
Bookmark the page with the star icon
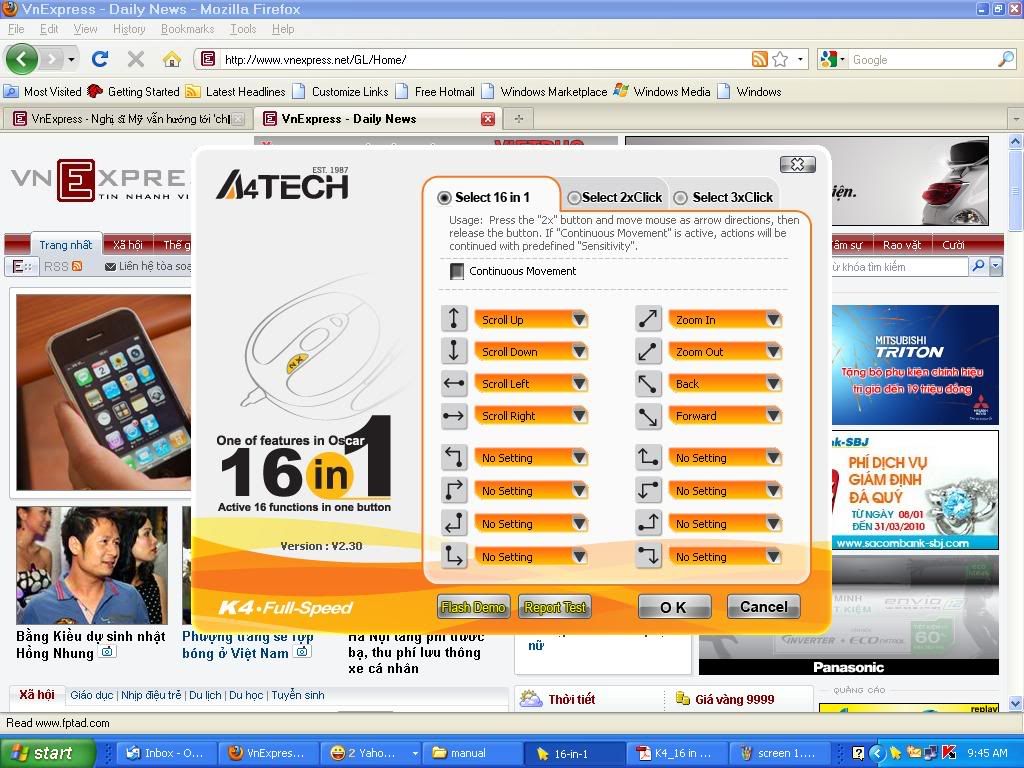780,59
